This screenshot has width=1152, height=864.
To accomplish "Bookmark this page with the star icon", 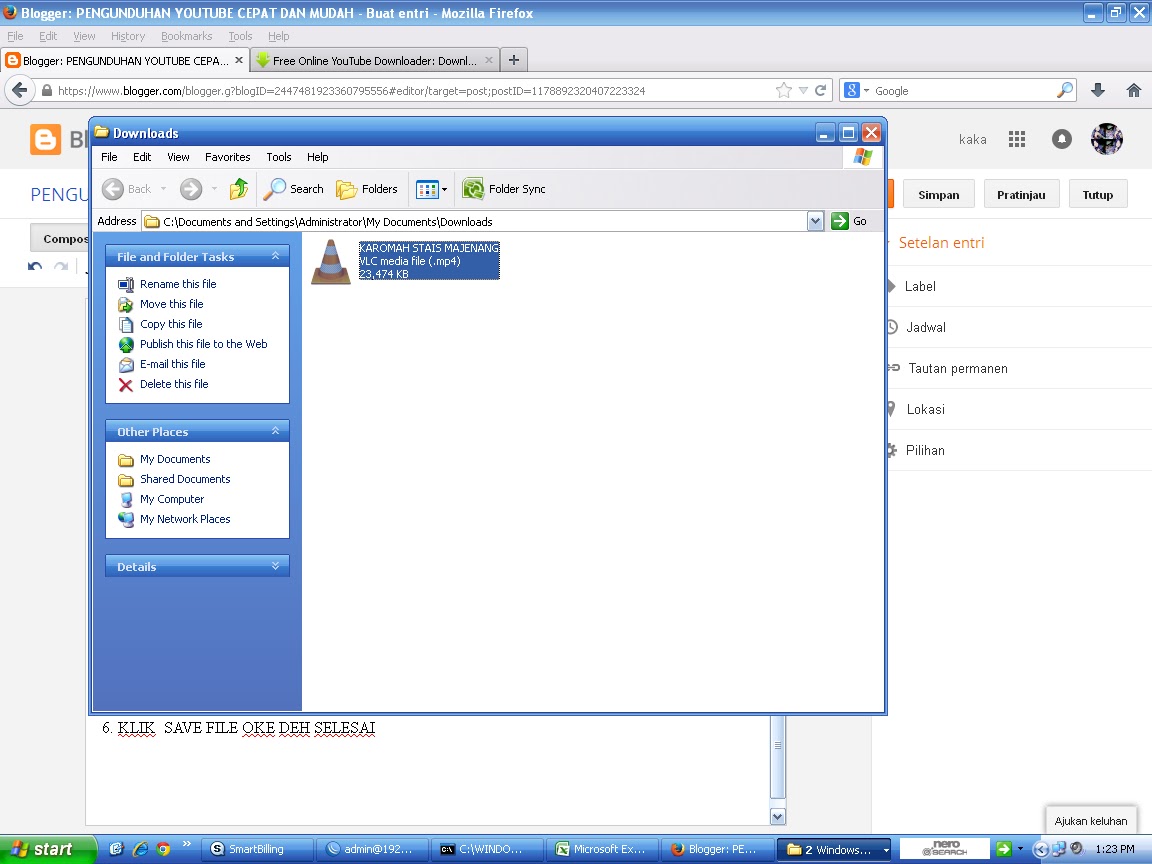I will coord(784,90).
